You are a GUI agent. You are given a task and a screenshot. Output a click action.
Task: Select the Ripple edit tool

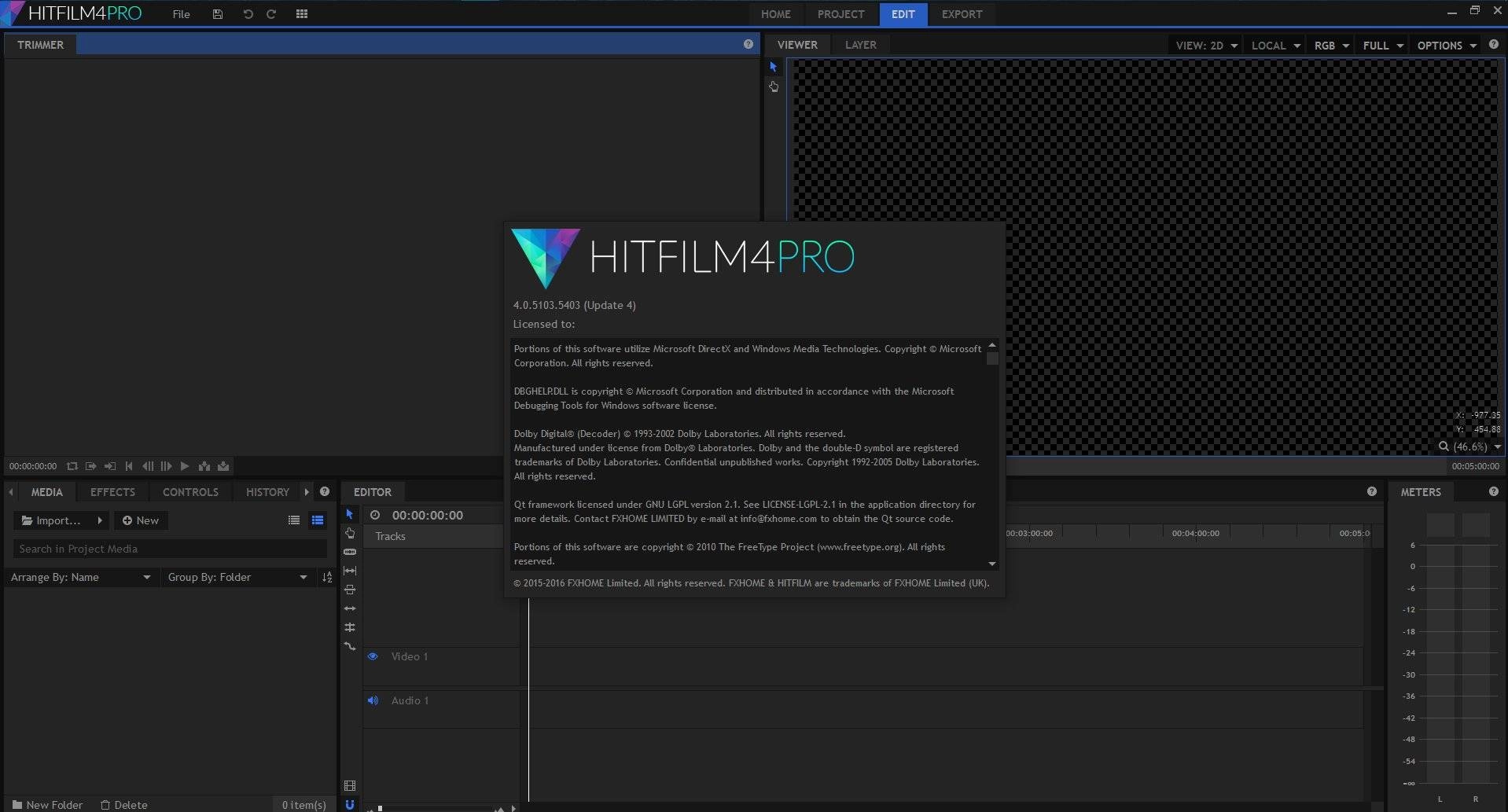tap(350, 608)
